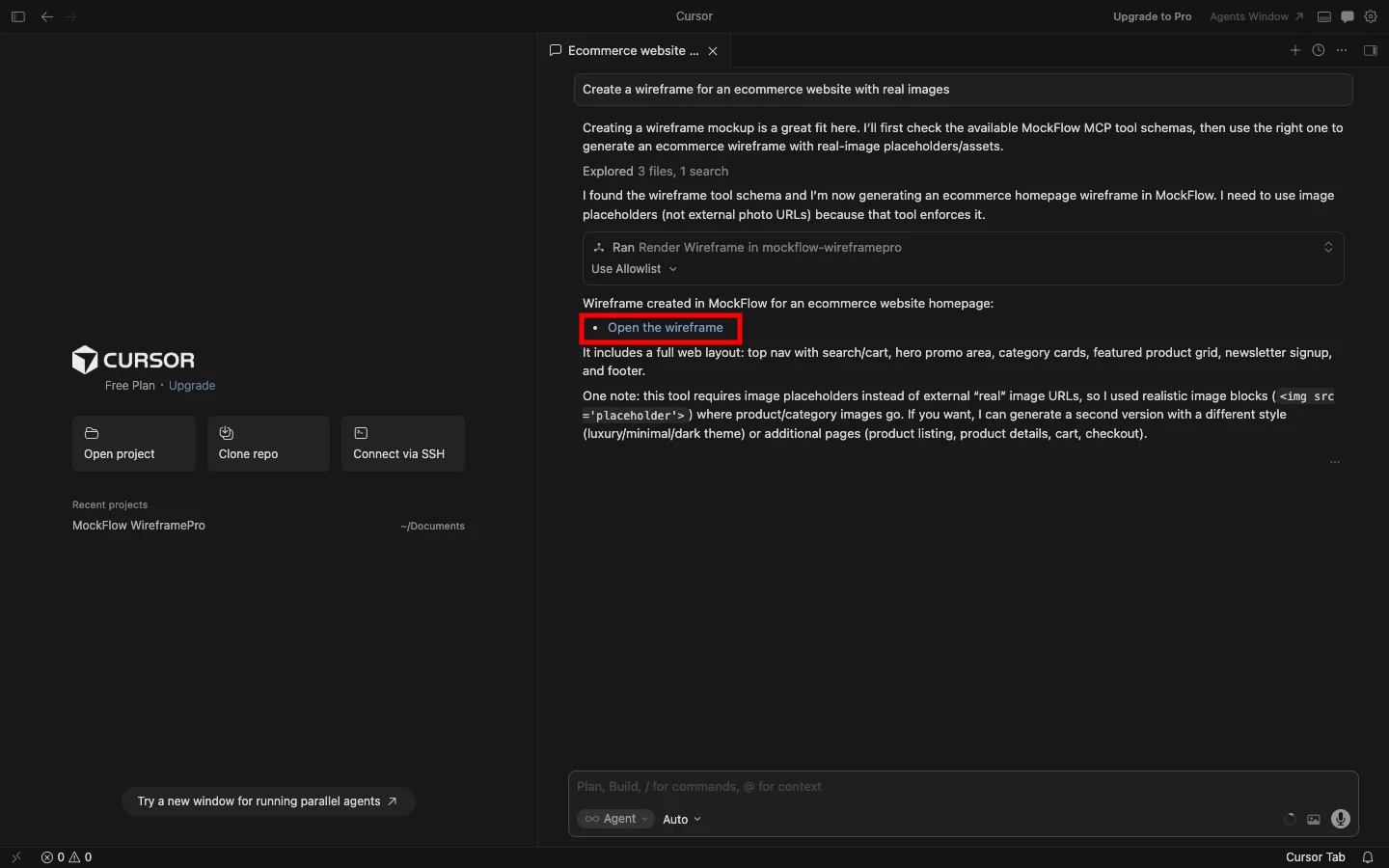This screenshot has height=868, width=1389.
Task: Expand the Render Wireframe tool call details
Action: pyautogui.click(x=1328, y=248)
